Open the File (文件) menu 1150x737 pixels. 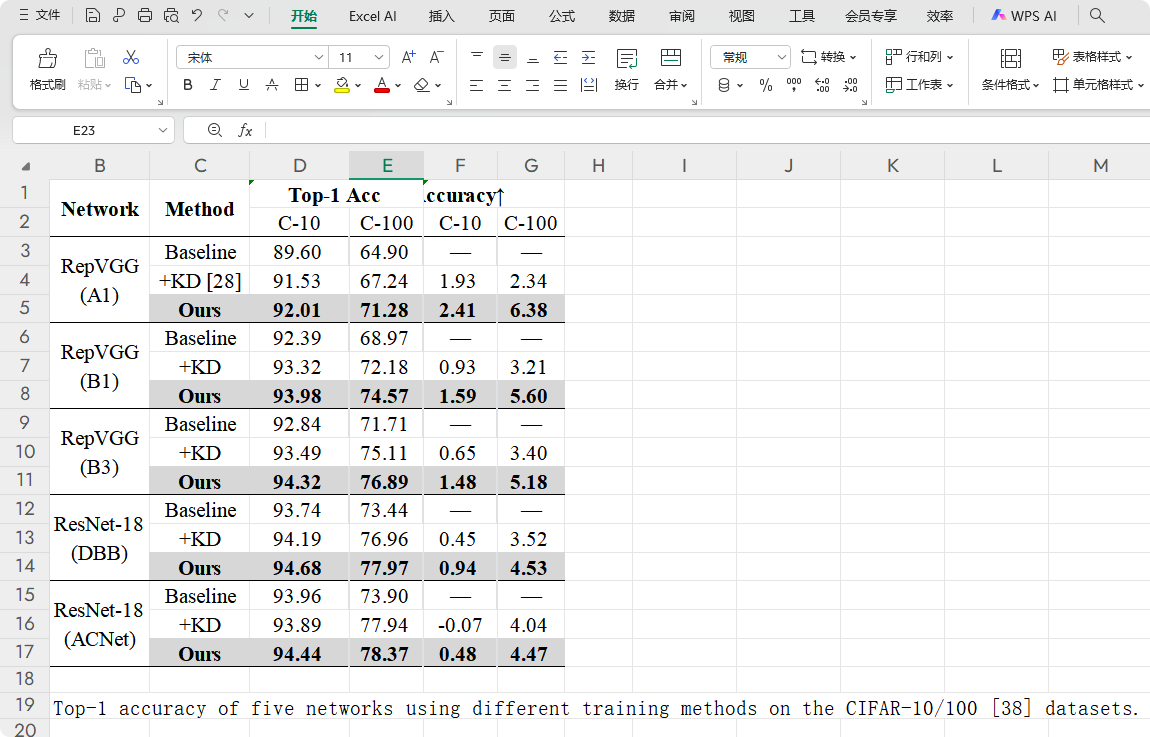click(40, 15)
